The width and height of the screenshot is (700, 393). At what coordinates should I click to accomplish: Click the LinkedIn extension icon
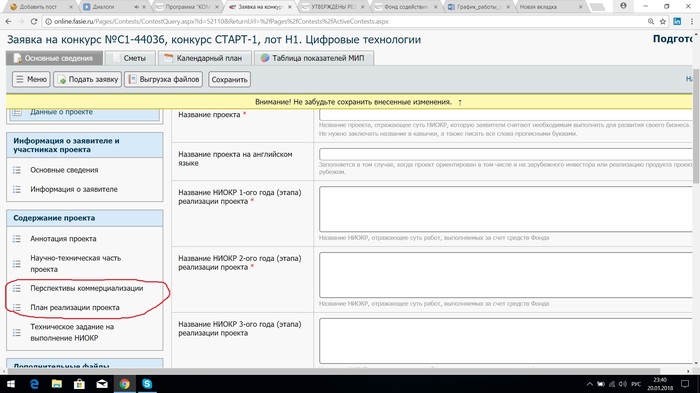(x=677, y=21)
